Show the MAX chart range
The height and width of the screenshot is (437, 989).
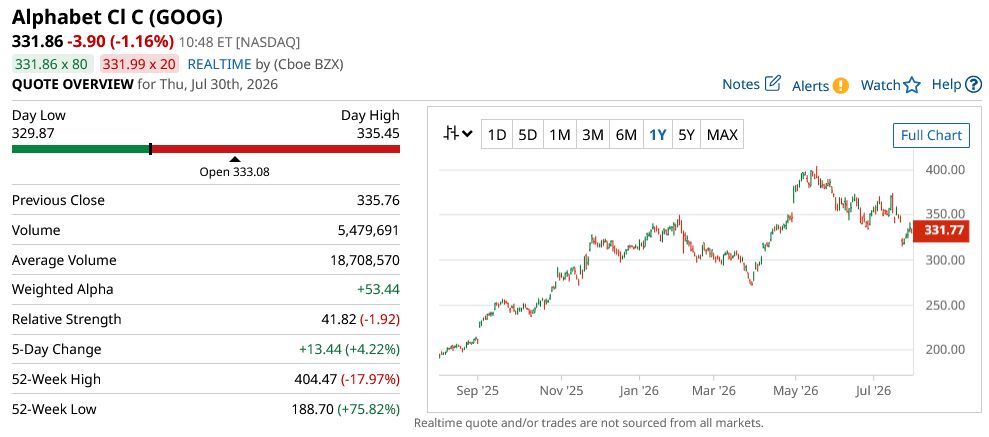point(722,134)
